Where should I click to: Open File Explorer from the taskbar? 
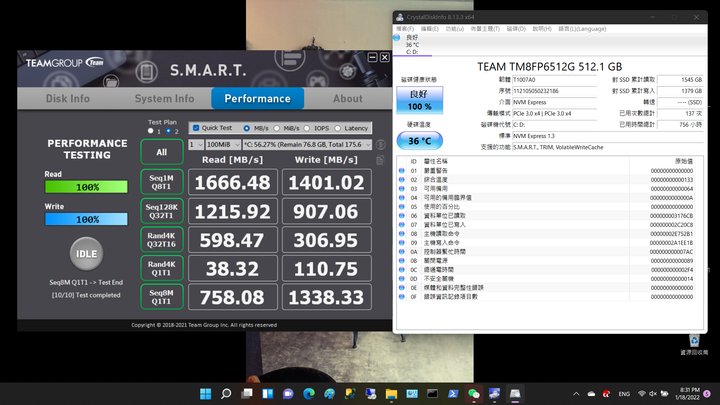(391, 394)
